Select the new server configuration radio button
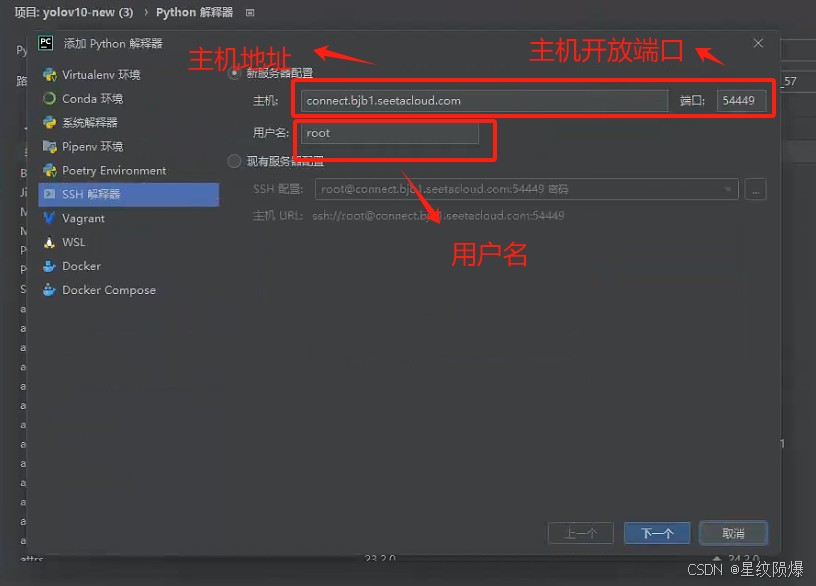Viewport: 816px width, 586px height. pos(234,73)
